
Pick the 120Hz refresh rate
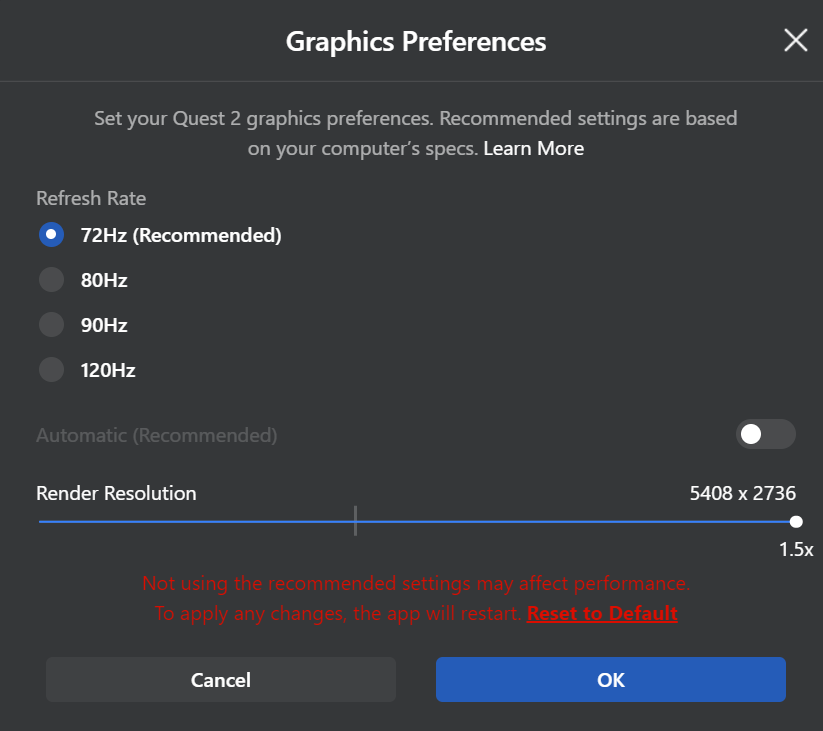(51, 370)
